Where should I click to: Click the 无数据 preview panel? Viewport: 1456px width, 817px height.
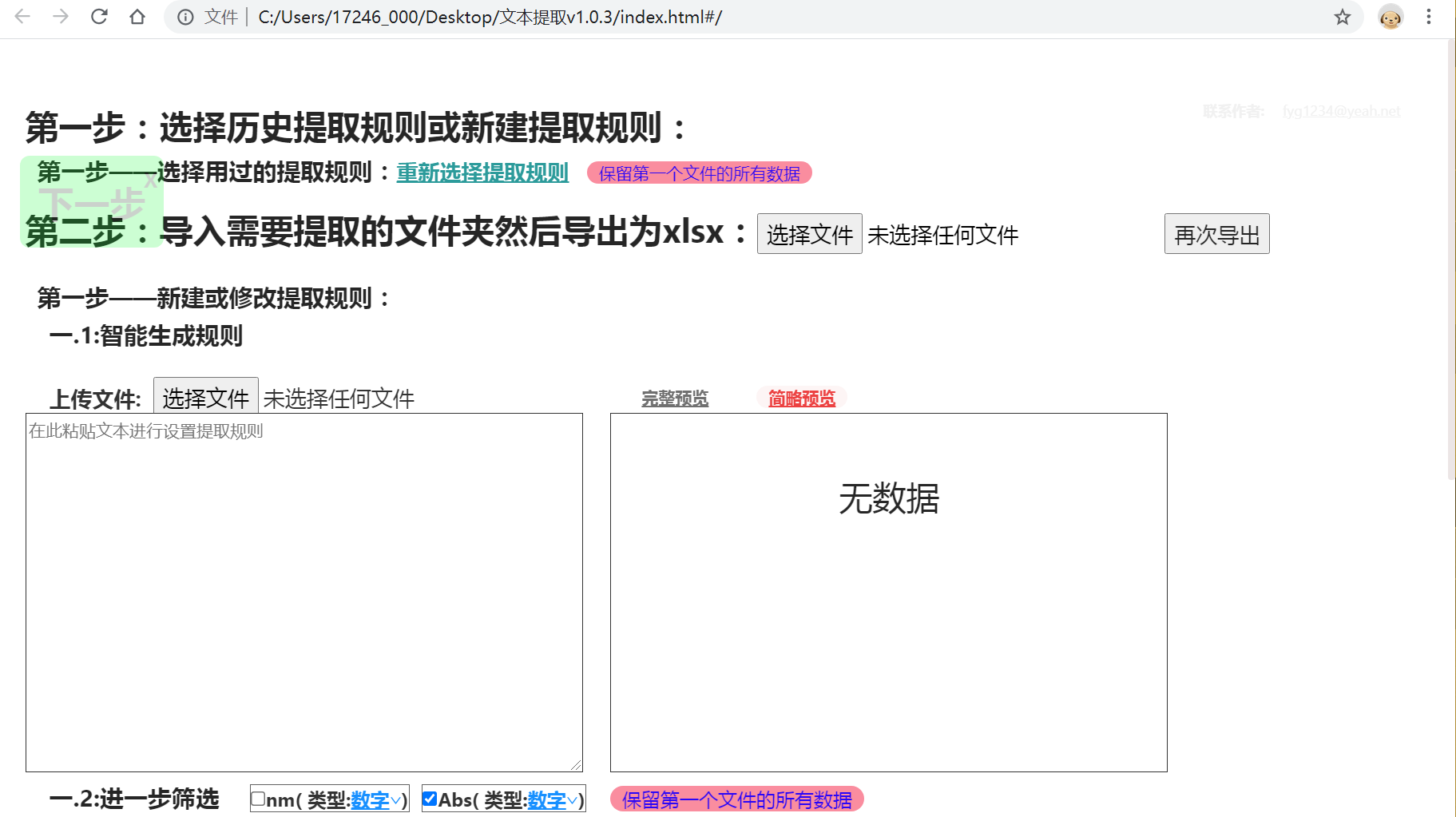pos(889,593)
